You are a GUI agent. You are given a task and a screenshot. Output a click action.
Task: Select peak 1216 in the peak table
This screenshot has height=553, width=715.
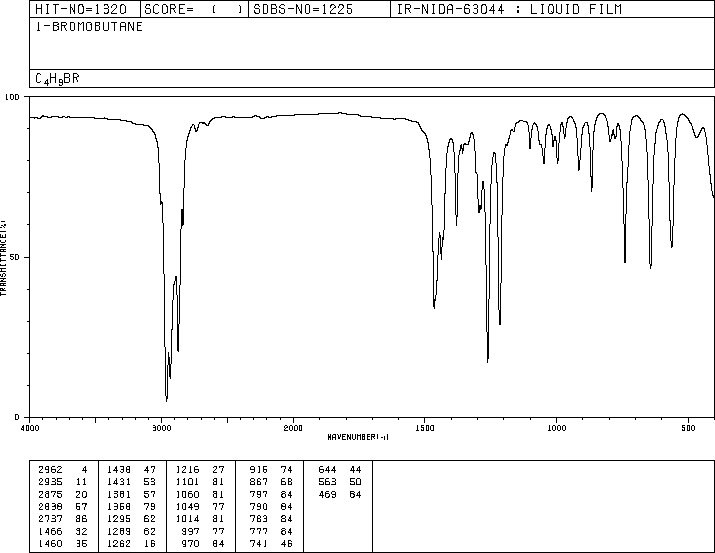187,470
